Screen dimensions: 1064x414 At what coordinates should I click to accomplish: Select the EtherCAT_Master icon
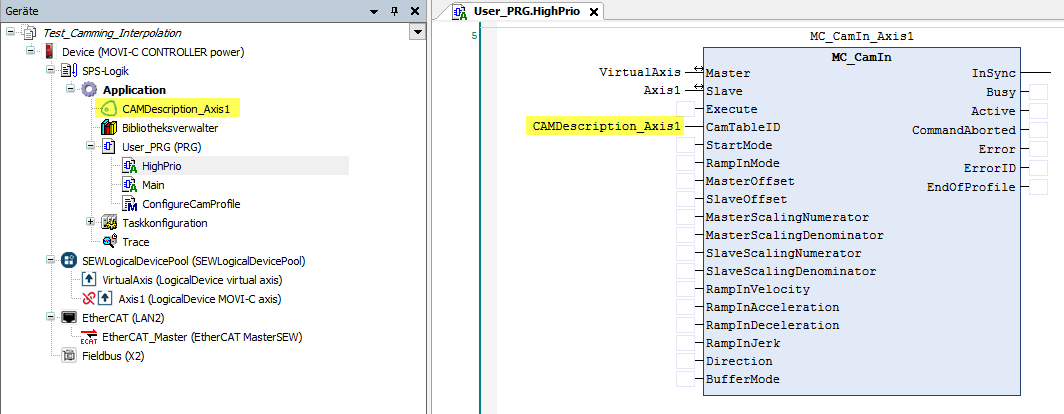[x=88, y=337]
